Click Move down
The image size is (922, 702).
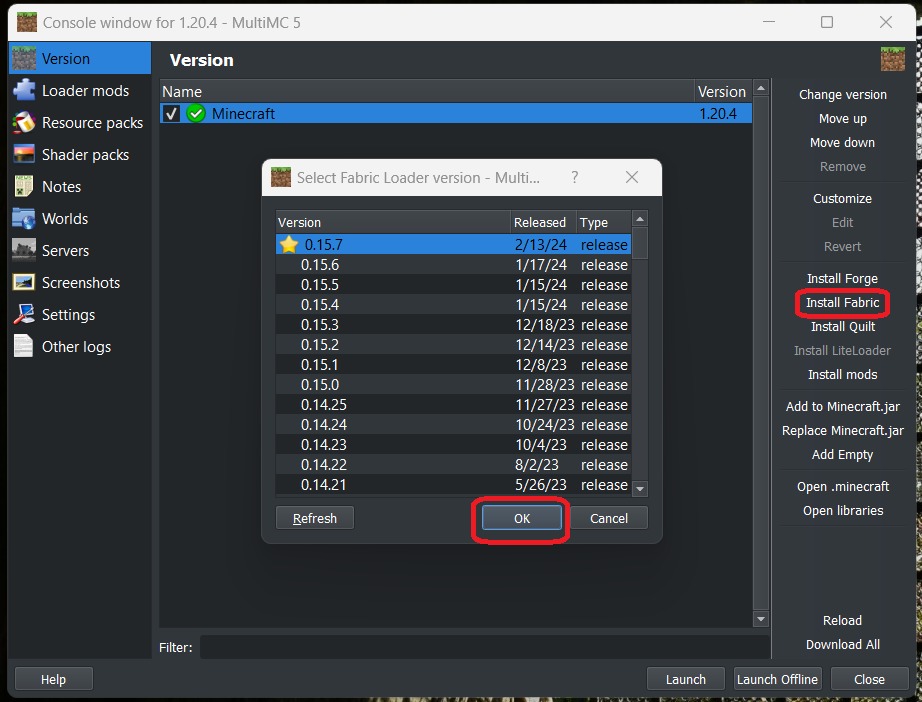tap(842, 142)
